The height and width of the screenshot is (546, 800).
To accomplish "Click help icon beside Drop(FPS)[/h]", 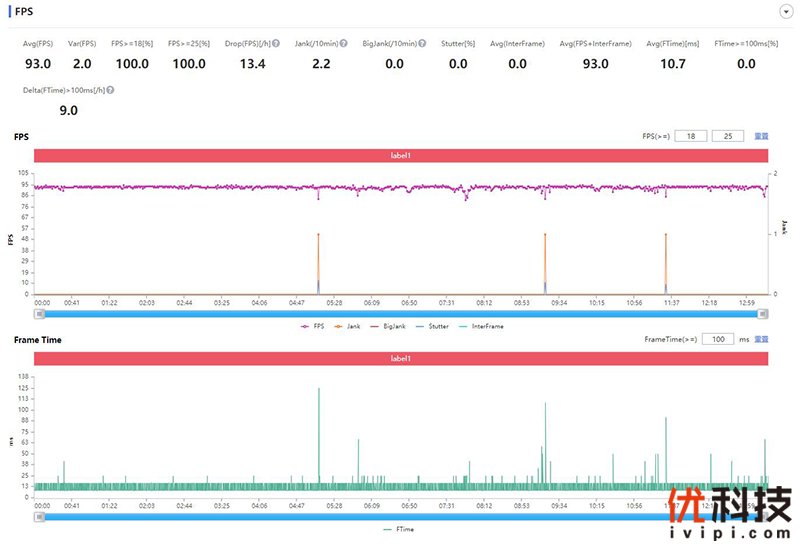I will [278, 44].
